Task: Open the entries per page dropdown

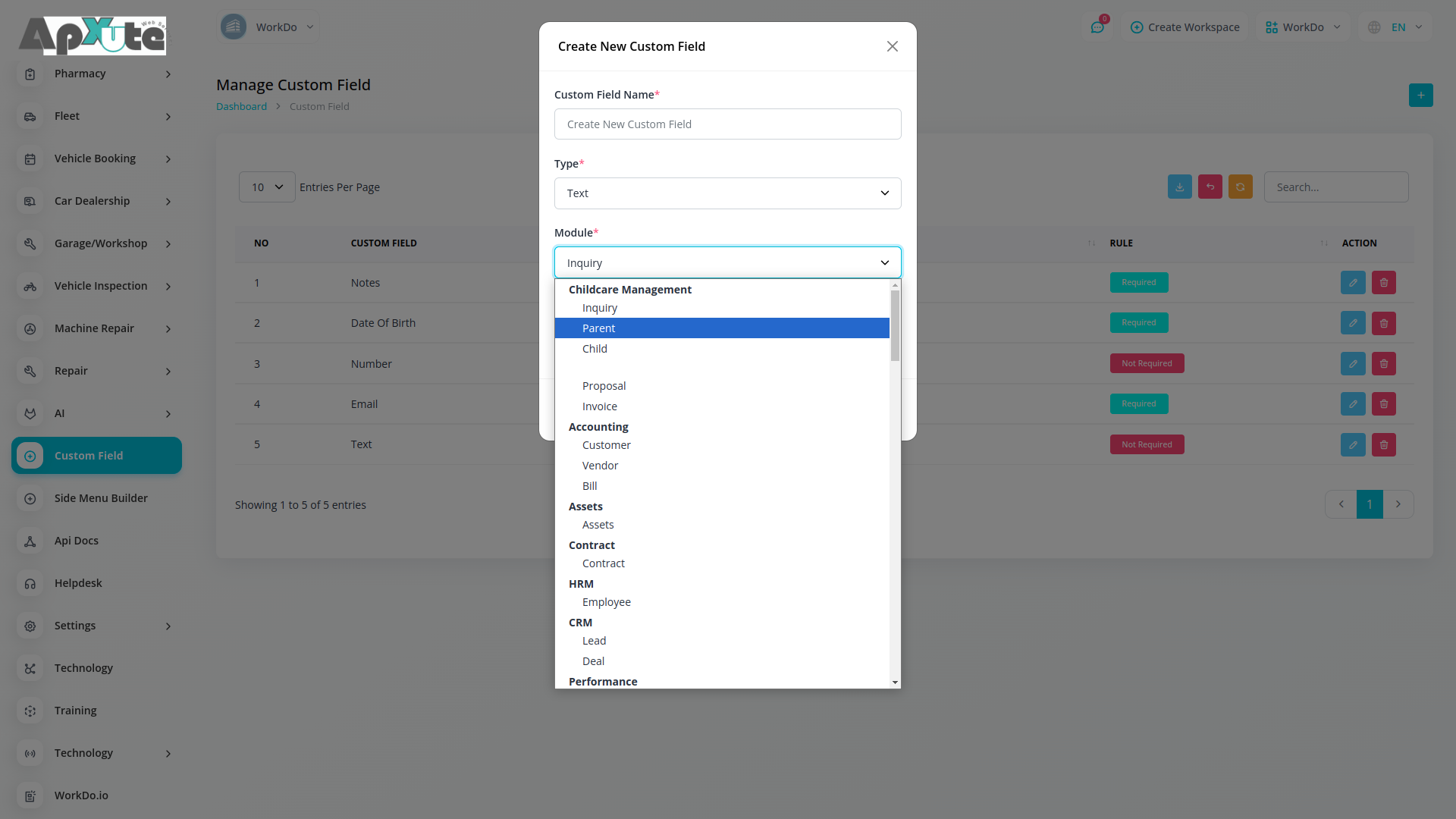Action: (267, 187)
